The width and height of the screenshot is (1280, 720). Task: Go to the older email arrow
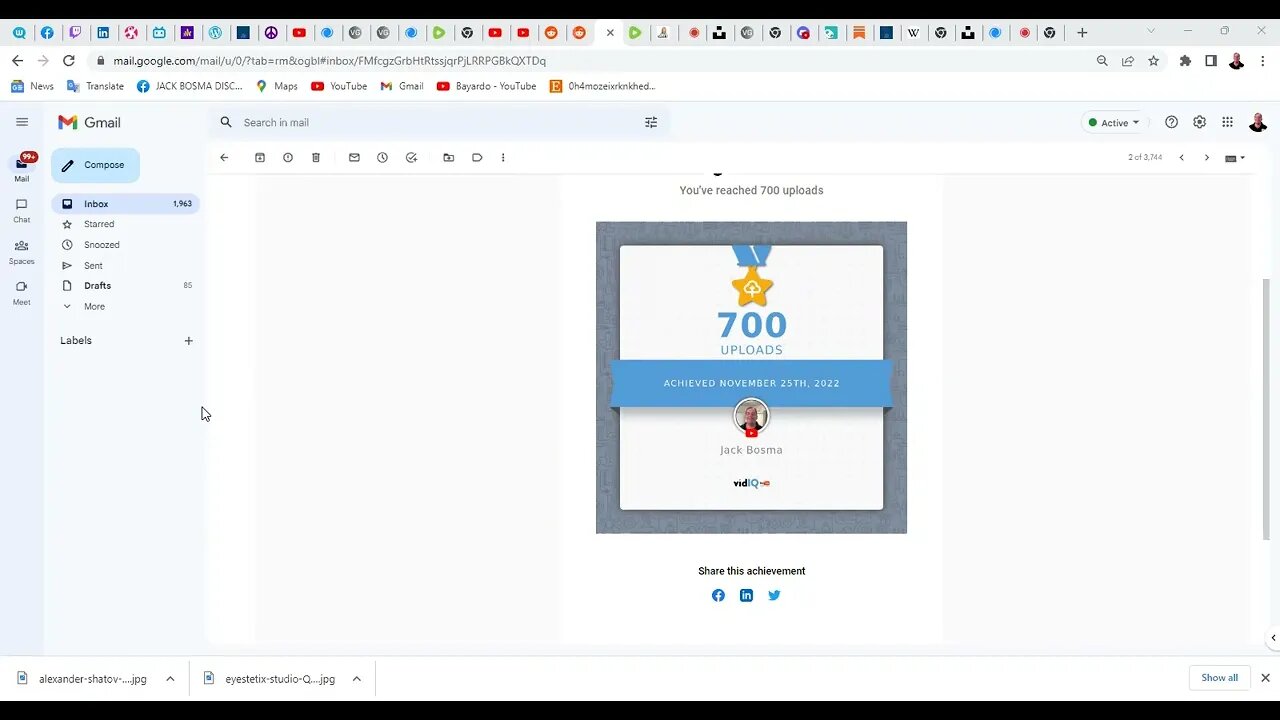[1206, 158]
